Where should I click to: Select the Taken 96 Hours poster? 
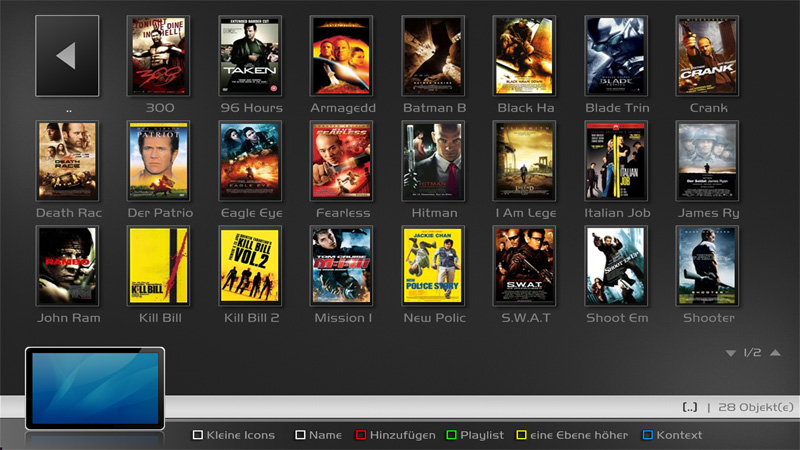(250, 56)
